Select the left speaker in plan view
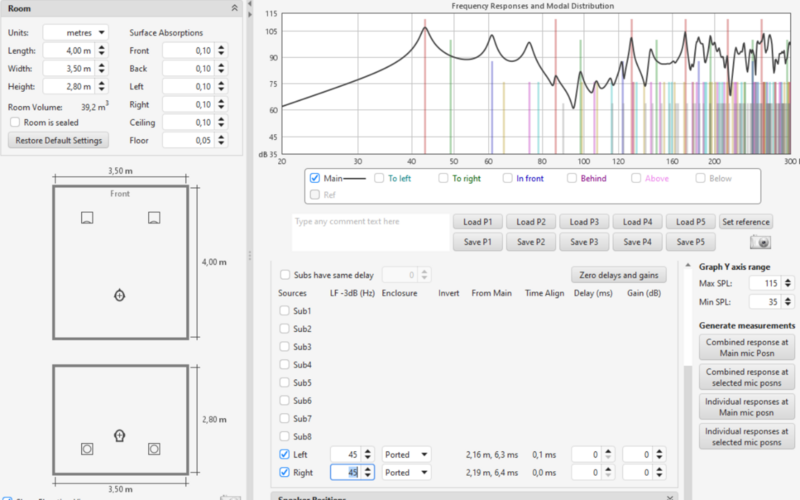 (87, 218)
